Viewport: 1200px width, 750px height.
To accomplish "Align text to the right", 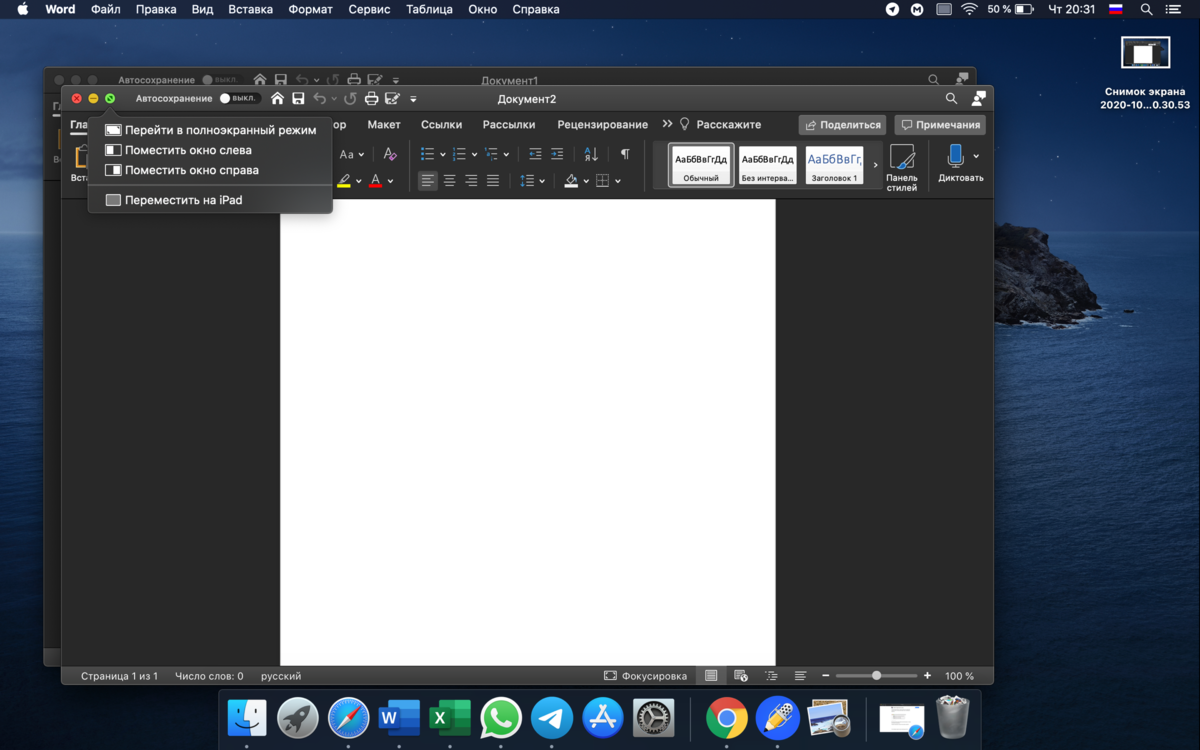I will [471, 181].
